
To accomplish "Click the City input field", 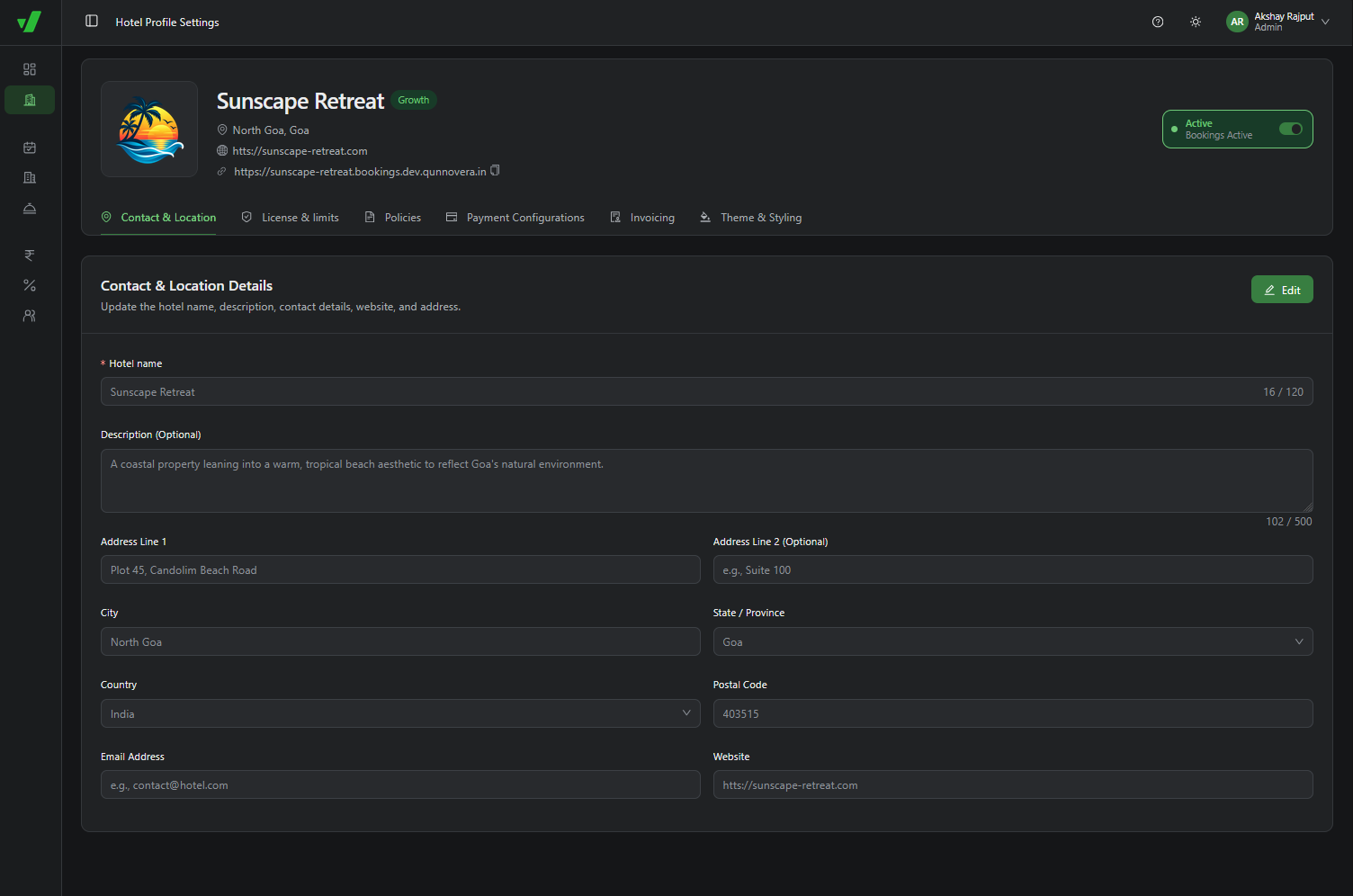I will pyautogui.click(x=400, y=641).
